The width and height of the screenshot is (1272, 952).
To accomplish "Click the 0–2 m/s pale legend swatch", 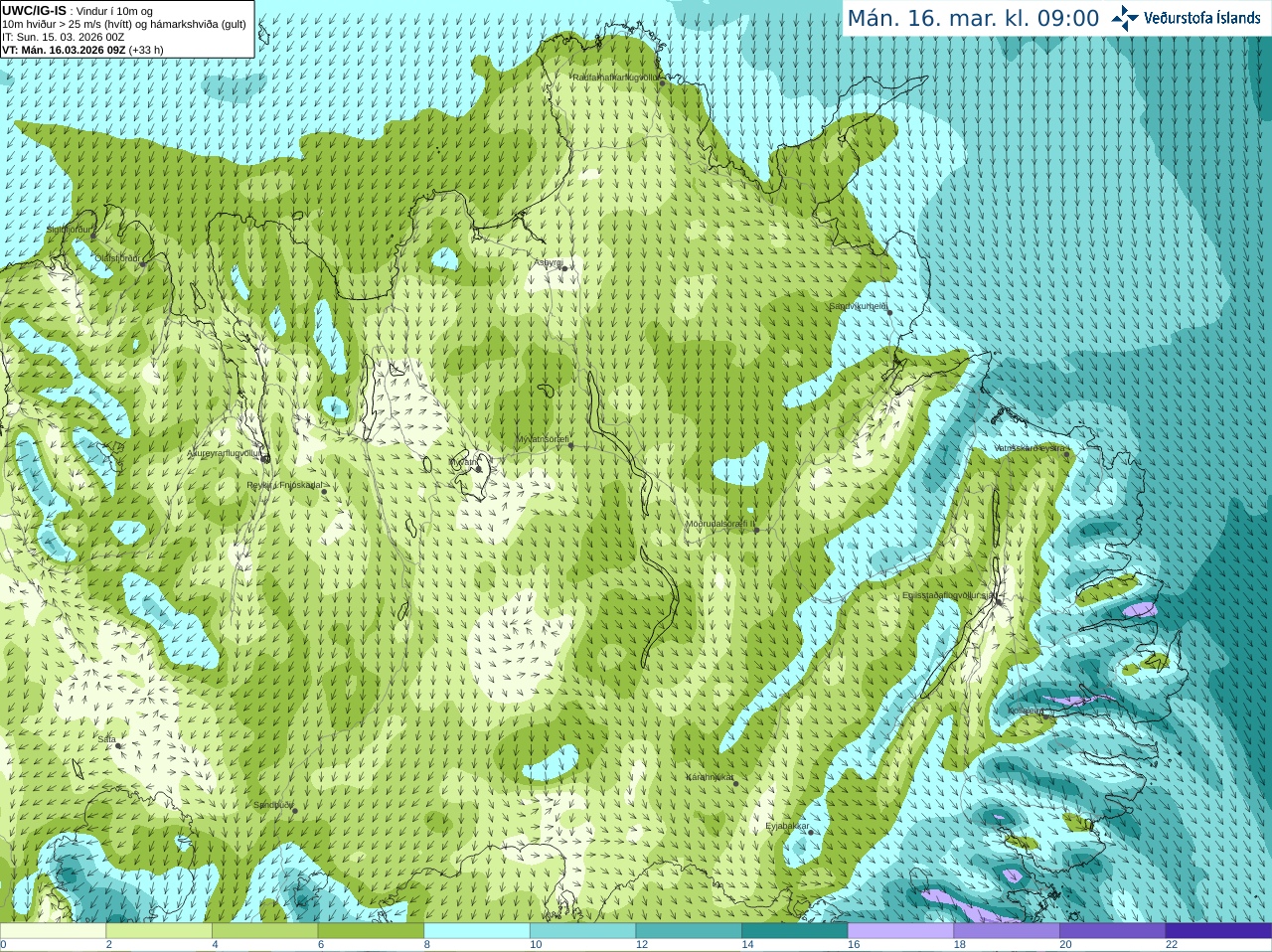I will (53, 931).
